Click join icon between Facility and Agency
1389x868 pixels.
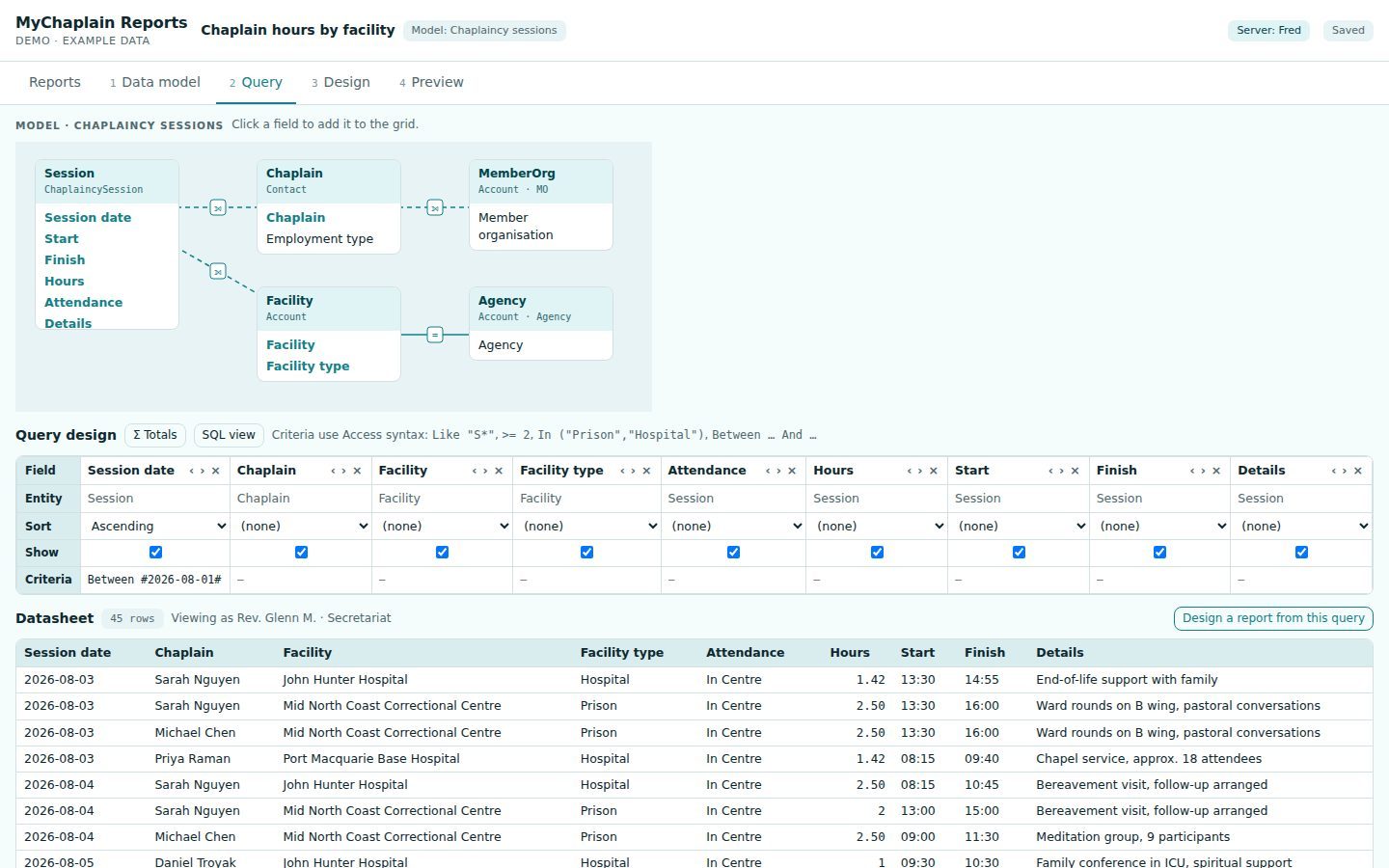pos(435,335)
